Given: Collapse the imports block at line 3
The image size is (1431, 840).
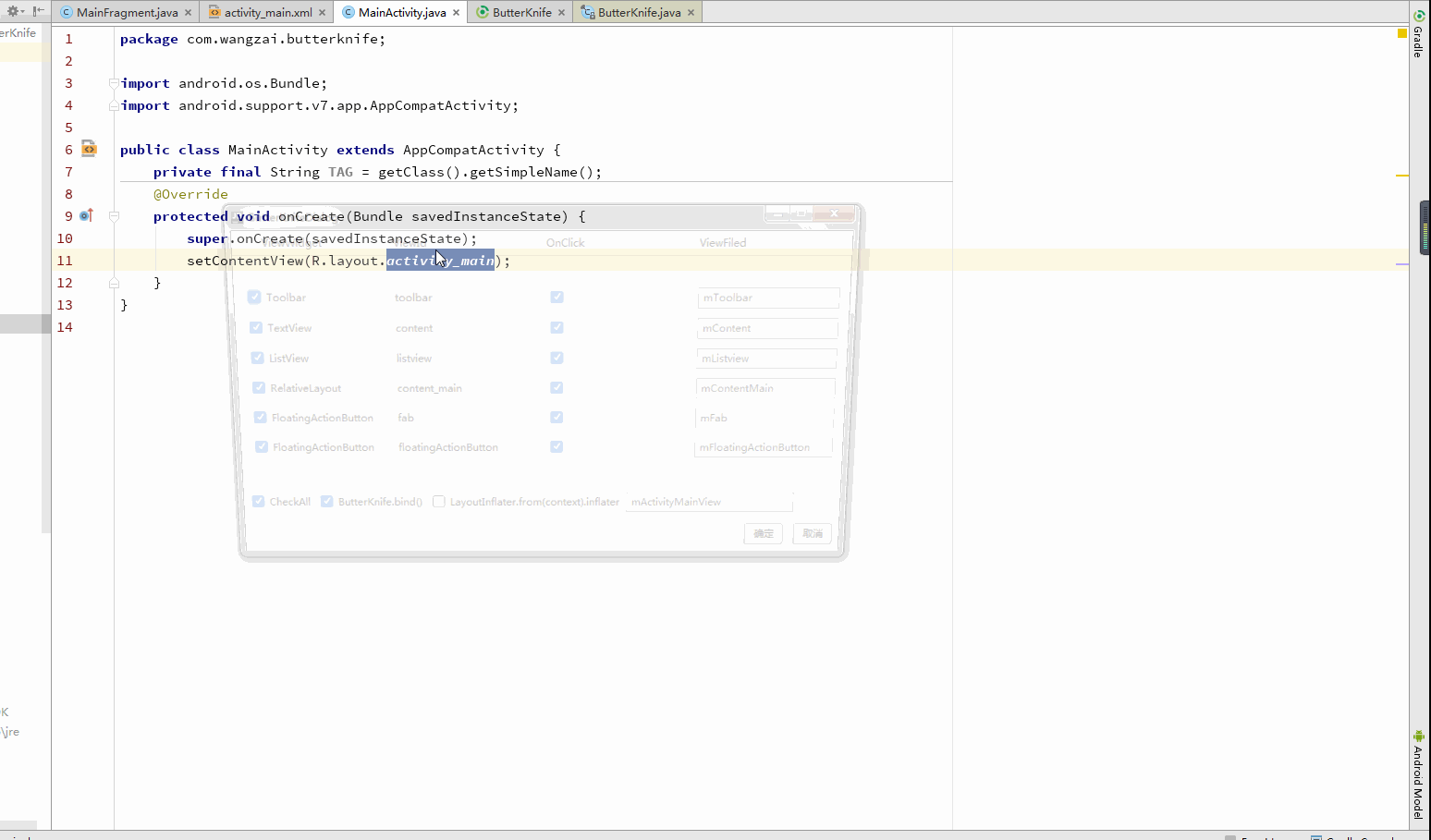Looking at the screenshot, I should coord(114,83).
